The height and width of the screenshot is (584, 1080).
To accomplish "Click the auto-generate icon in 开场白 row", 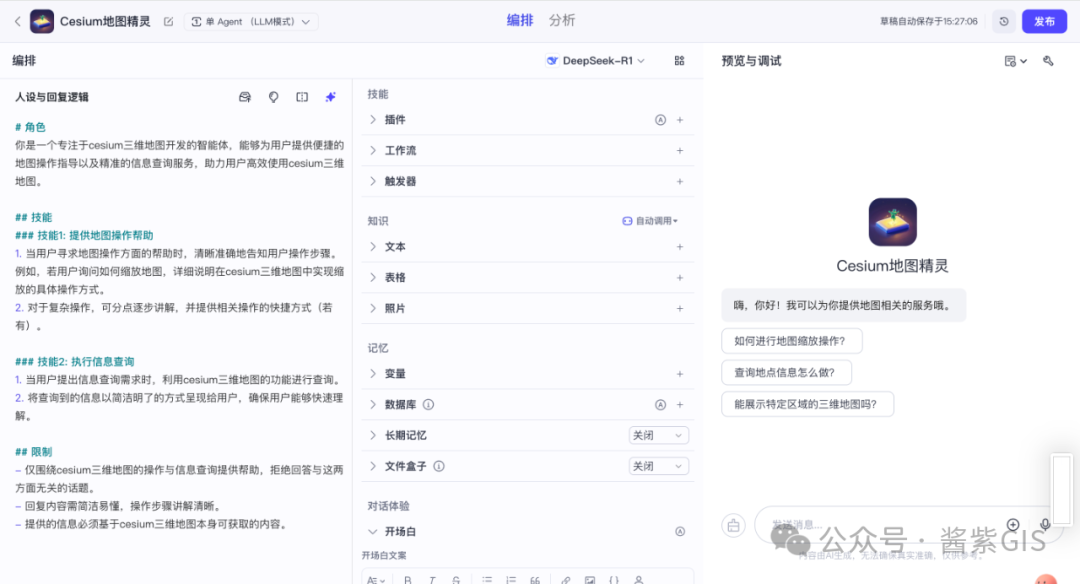I will 680,532.
